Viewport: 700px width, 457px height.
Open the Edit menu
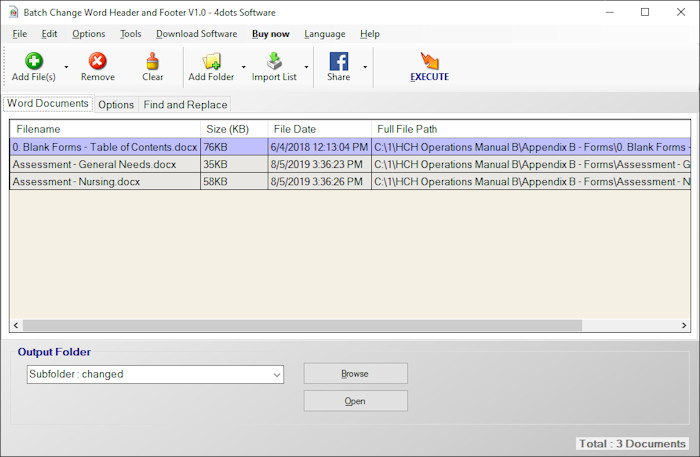click(x=49, y=34)
